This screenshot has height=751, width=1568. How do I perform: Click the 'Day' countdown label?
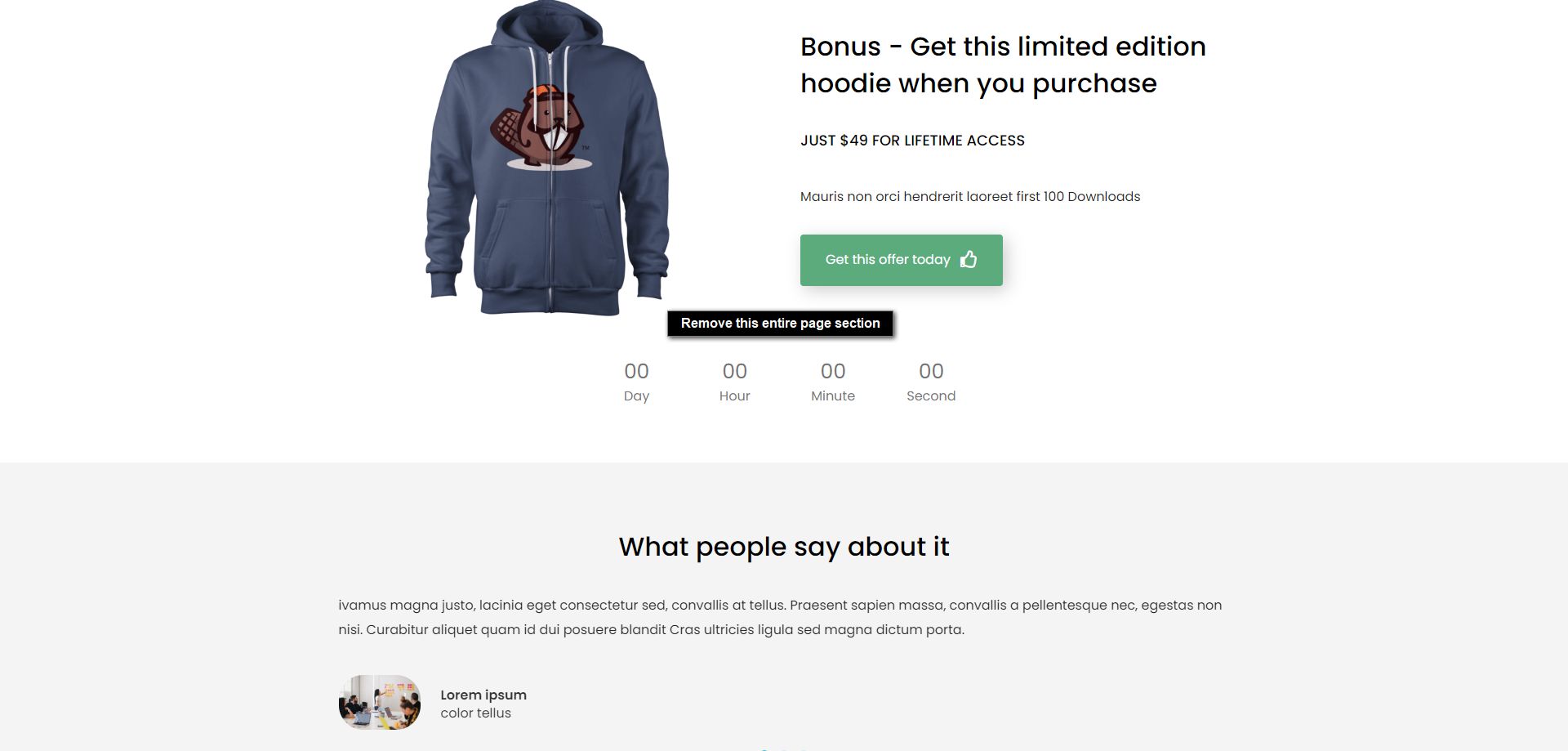636,396
